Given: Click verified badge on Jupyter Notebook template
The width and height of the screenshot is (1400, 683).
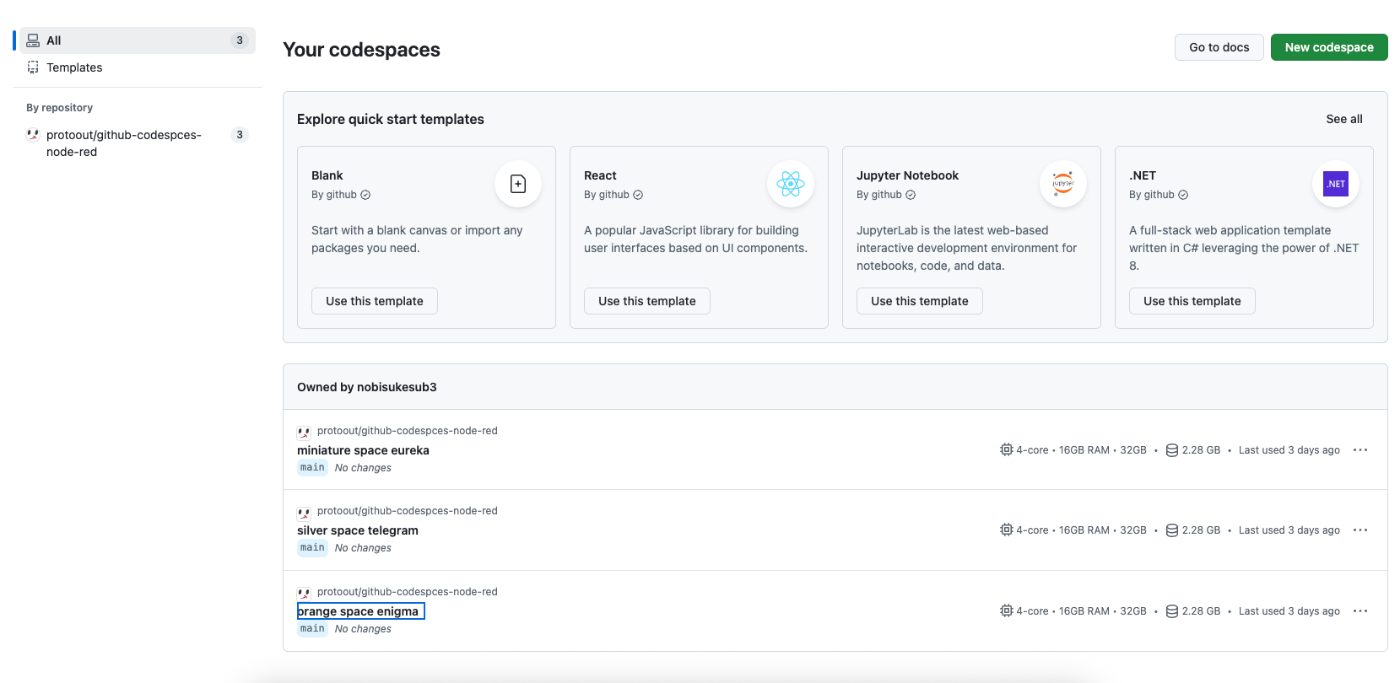Looking at the screenshot, I should pos(911,195).
